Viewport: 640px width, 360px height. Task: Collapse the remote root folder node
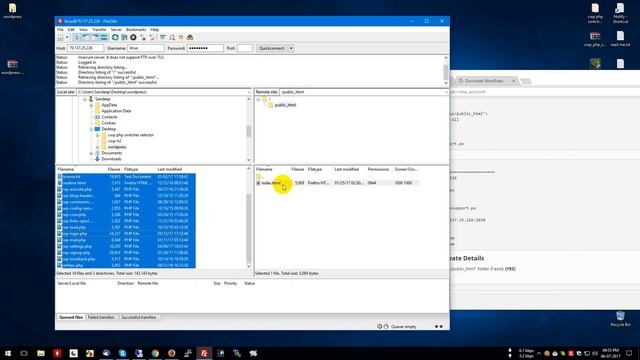258,99
